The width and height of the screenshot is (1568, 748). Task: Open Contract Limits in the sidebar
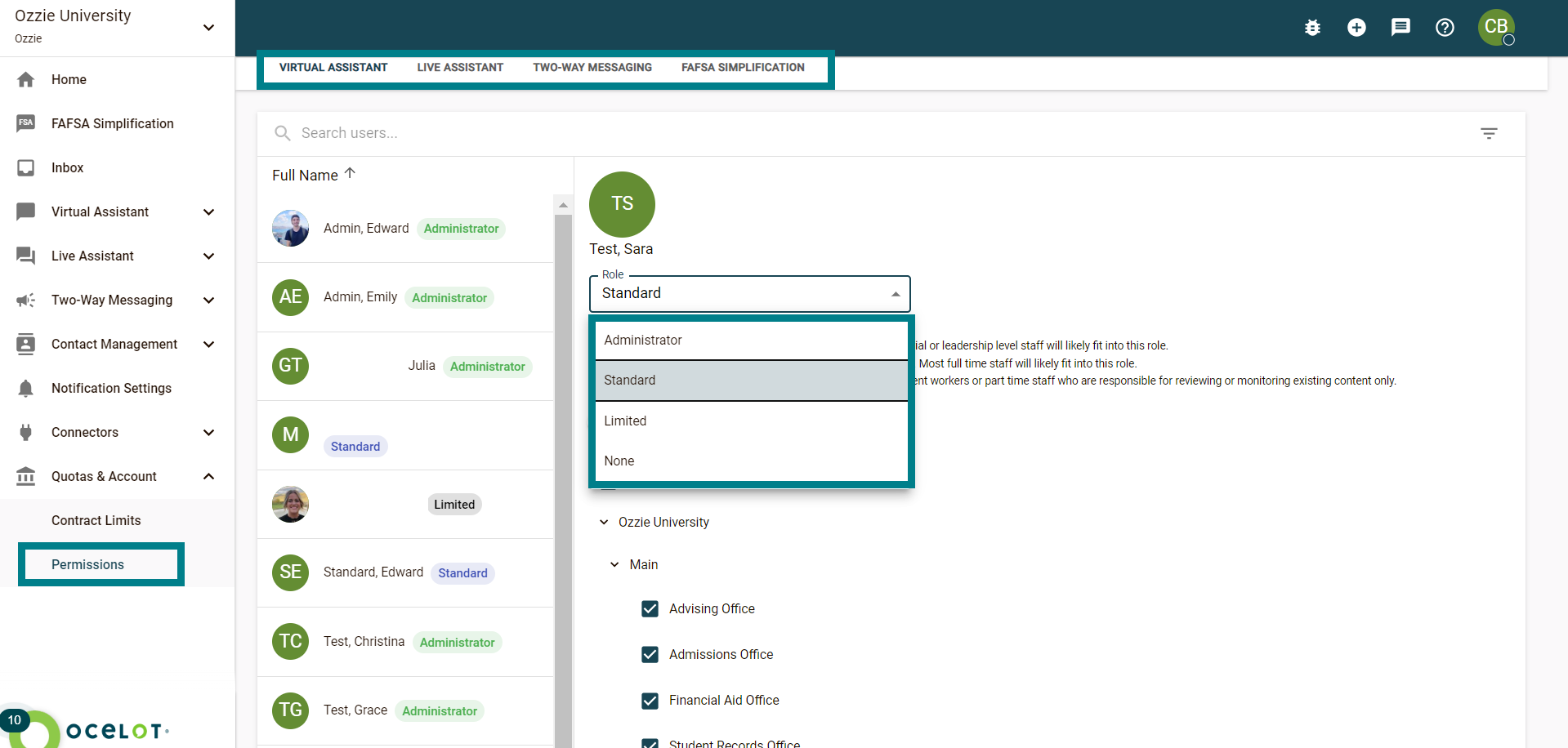tap(96, 520)
